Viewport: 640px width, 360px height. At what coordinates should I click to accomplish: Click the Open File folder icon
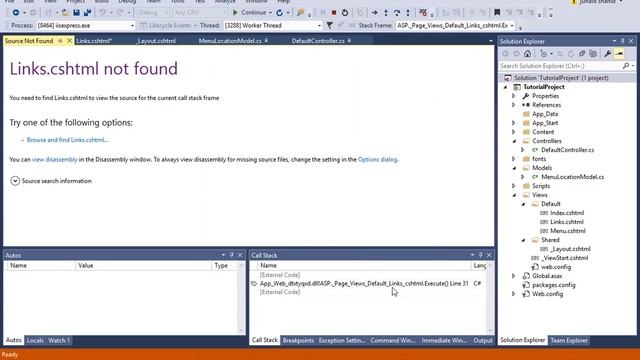pos(65,13)
